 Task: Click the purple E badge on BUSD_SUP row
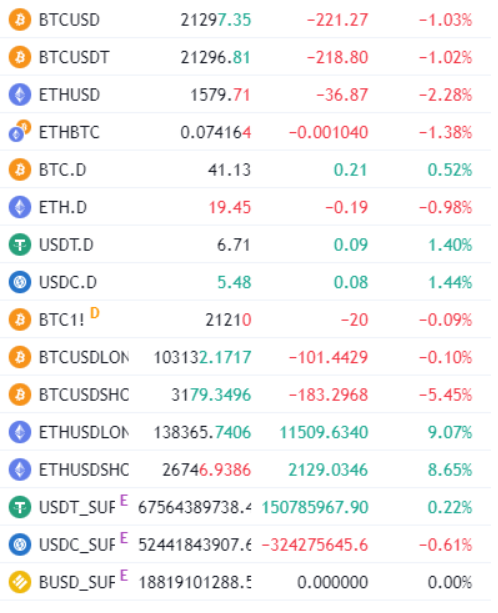[x=124, y=575]
